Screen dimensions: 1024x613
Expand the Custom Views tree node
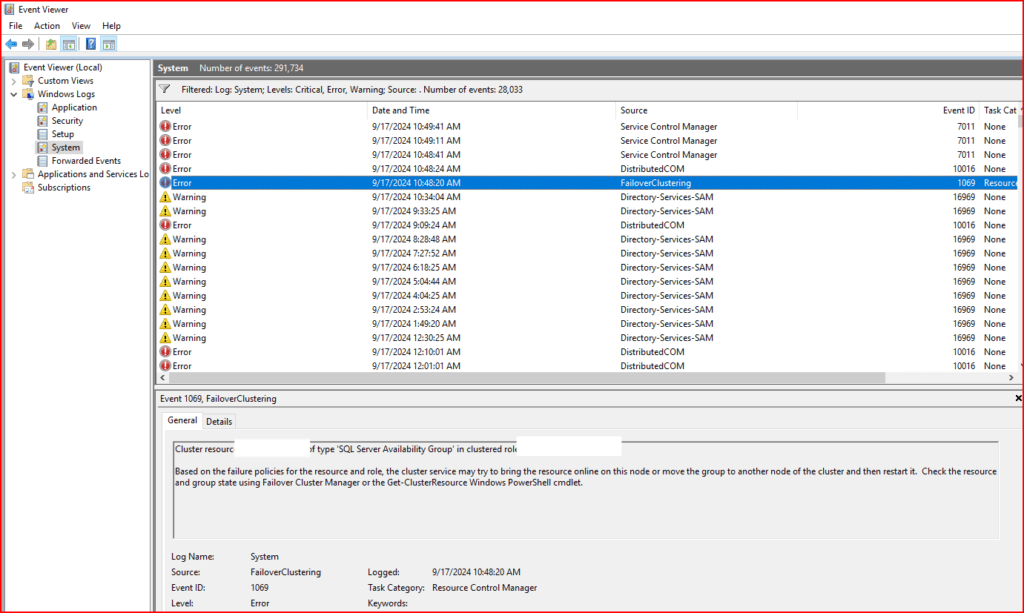click(x=14, y=81)
